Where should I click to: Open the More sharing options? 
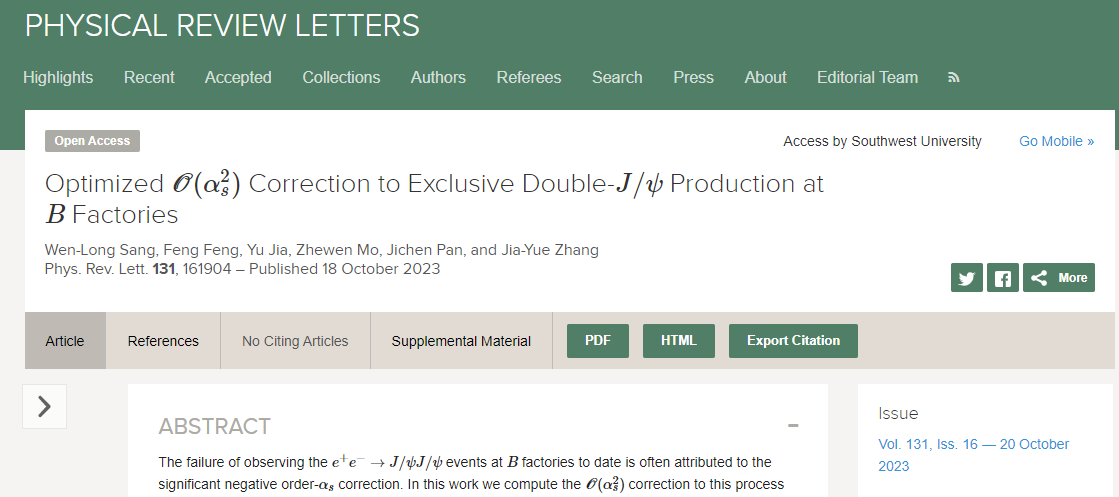pyautogui.click(x=1059, y=278)
